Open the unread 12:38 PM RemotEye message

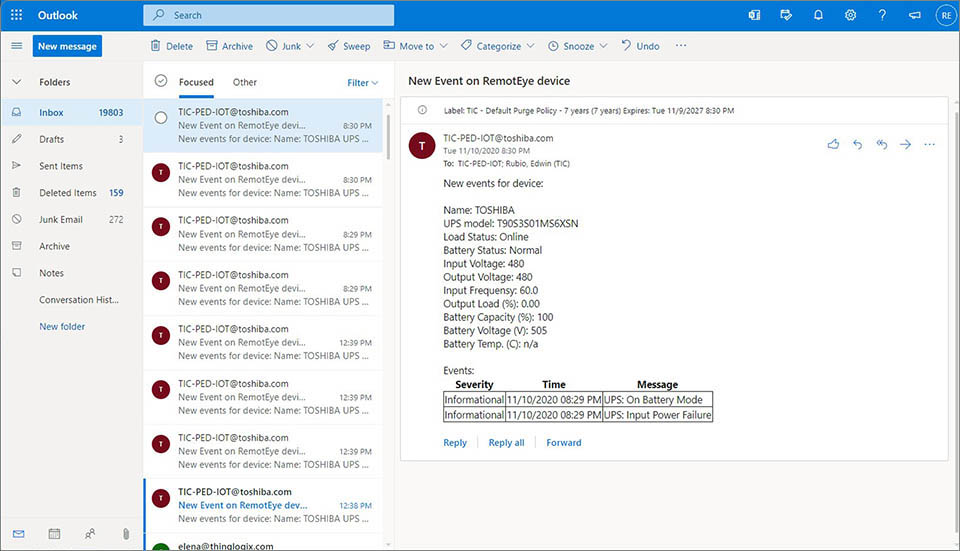pos(264,505)
